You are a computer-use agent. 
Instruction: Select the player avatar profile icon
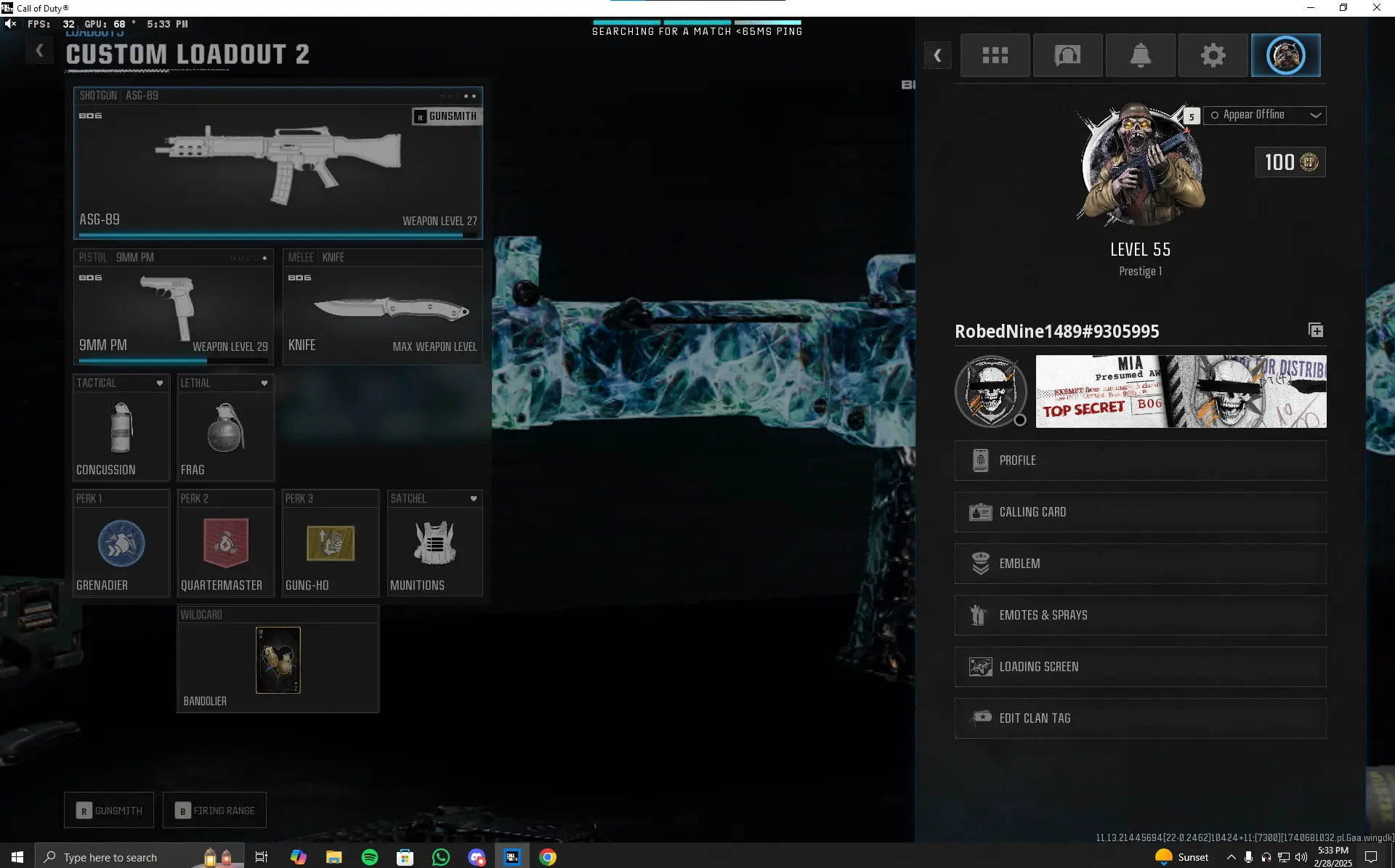[1285, 54]
